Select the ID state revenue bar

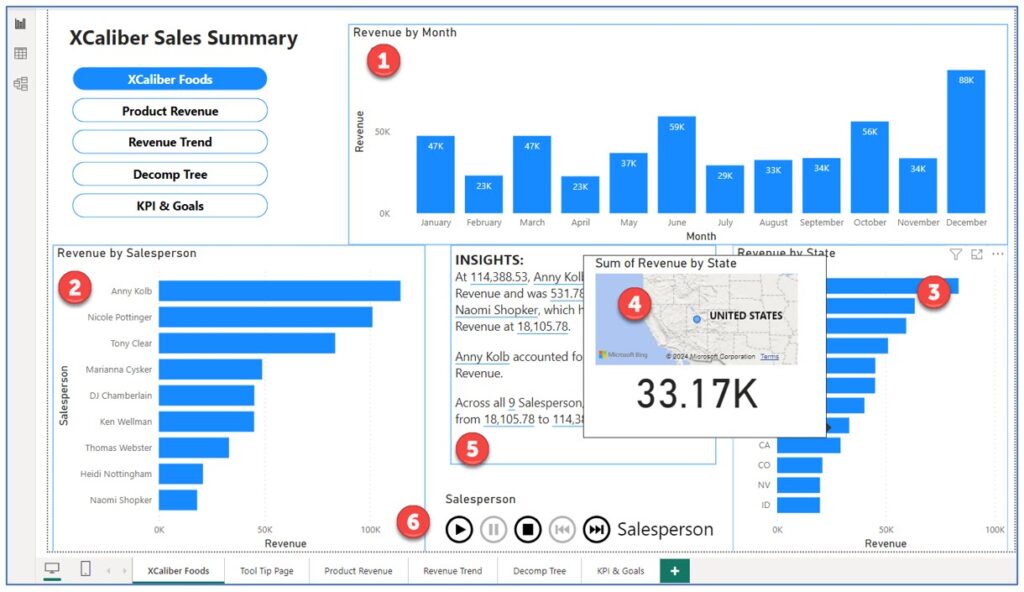tap(798, 505)
